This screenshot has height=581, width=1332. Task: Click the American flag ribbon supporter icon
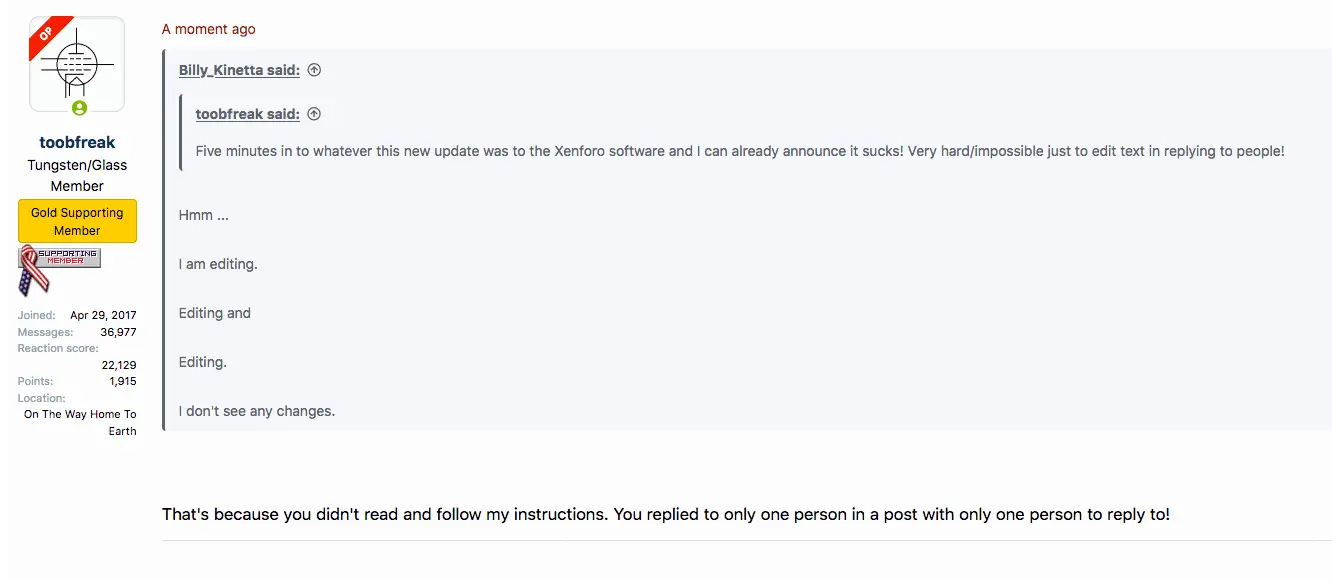(33, 270)
